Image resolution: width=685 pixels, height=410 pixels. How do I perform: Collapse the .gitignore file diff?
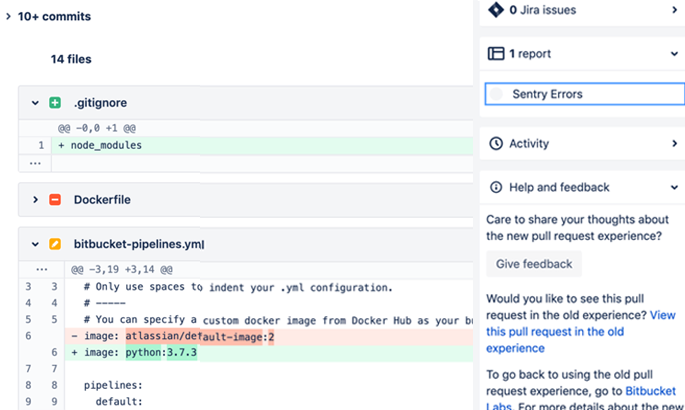click(35, 103)
